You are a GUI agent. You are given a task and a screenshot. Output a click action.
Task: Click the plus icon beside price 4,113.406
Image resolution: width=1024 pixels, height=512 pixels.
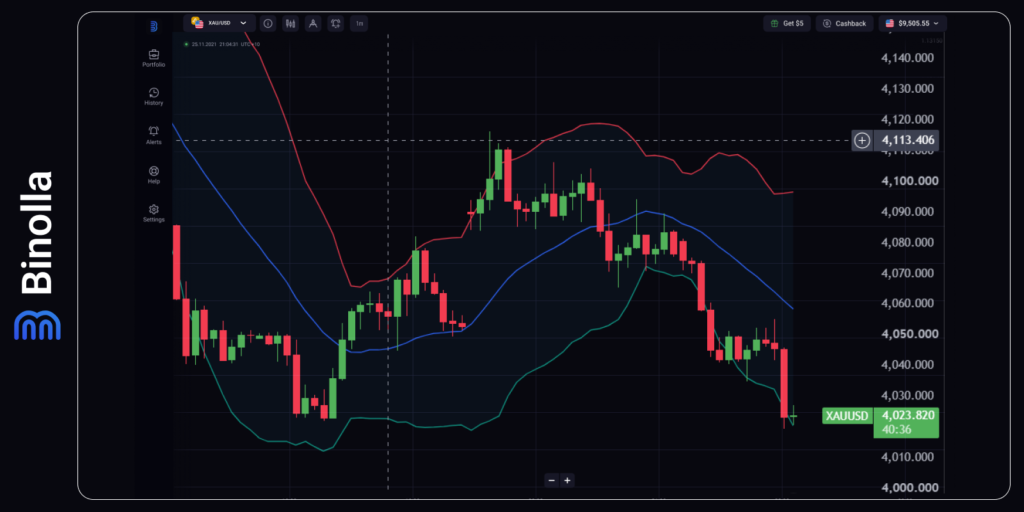862,140
